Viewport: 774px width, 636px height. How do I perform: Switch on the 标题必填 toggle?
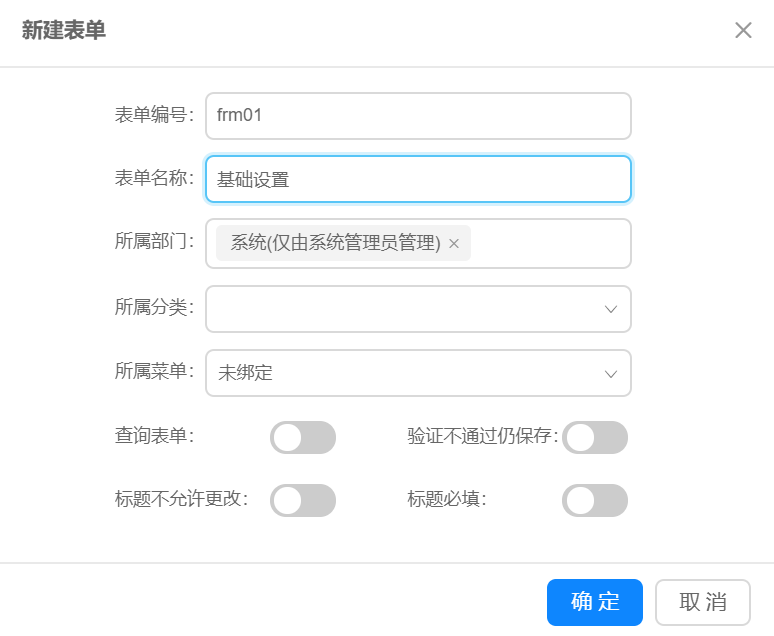[x=595, y=500]
